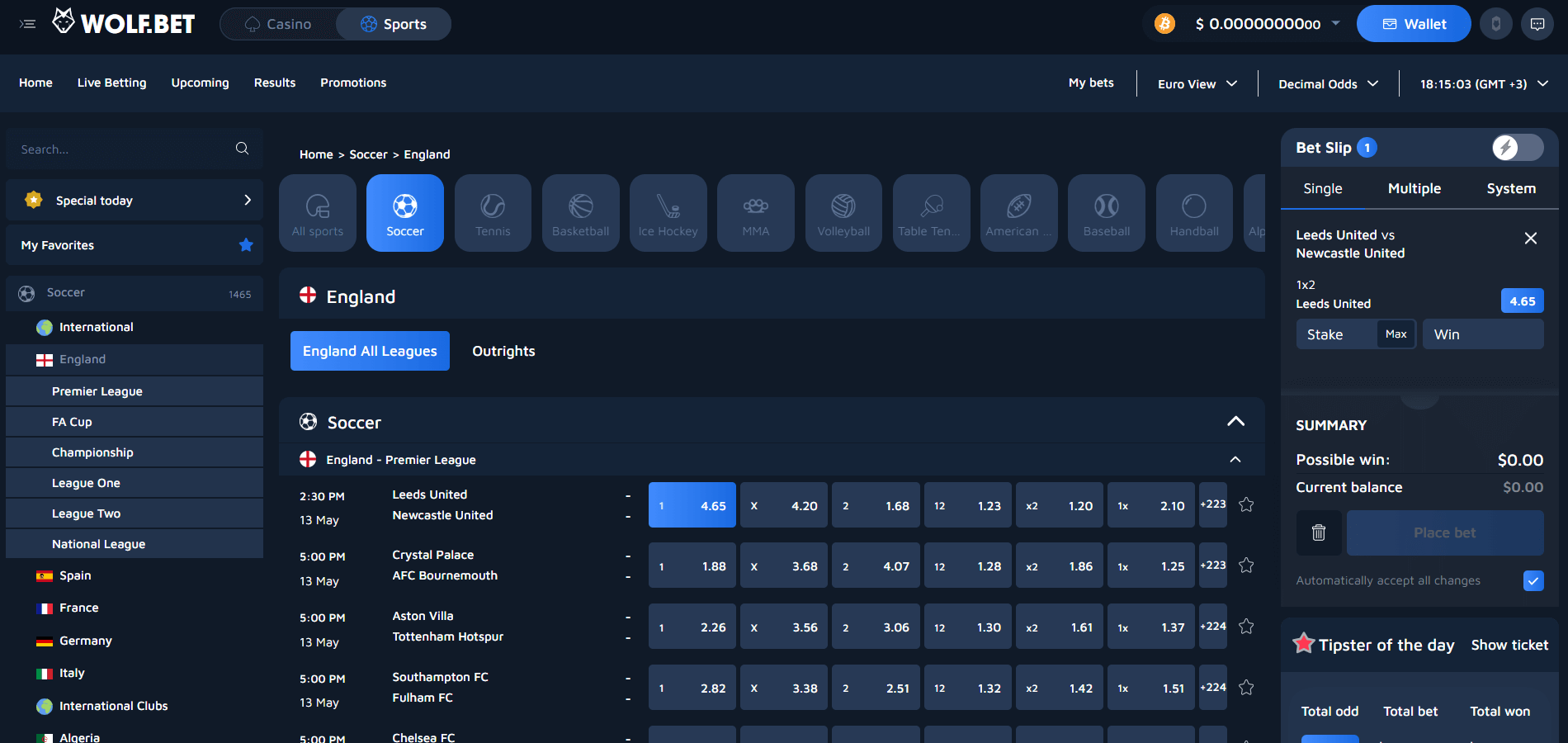Clear the bet slip with trash icon
Image resolution: width=1568 pixels, height=743 pixels.
click(x=1318, y=532)
